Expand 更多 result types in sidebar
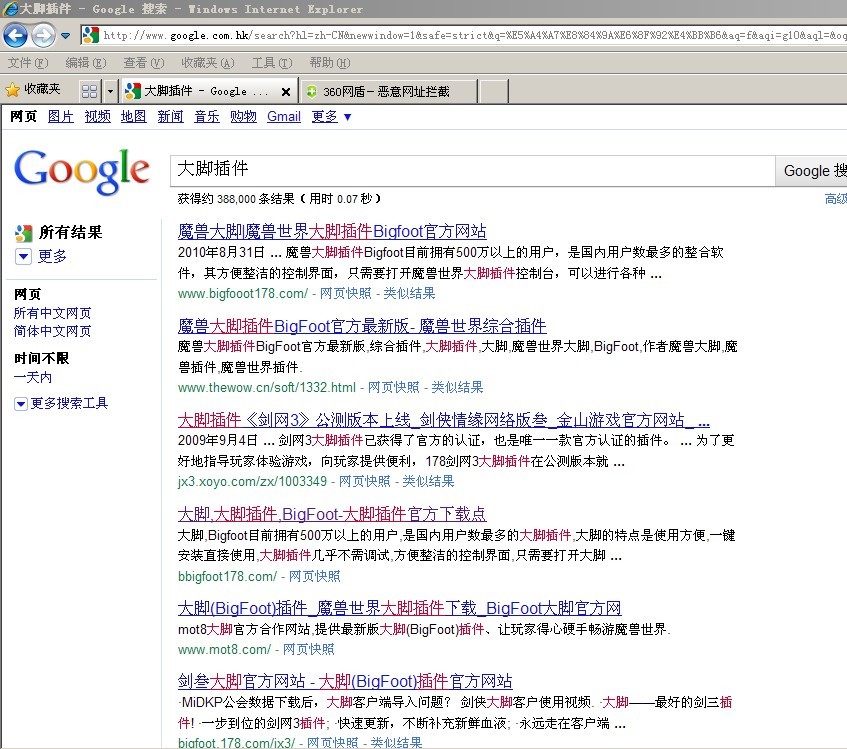Image resolution: width=847 pixels, height=749 pixels. [x=41, y=256]
